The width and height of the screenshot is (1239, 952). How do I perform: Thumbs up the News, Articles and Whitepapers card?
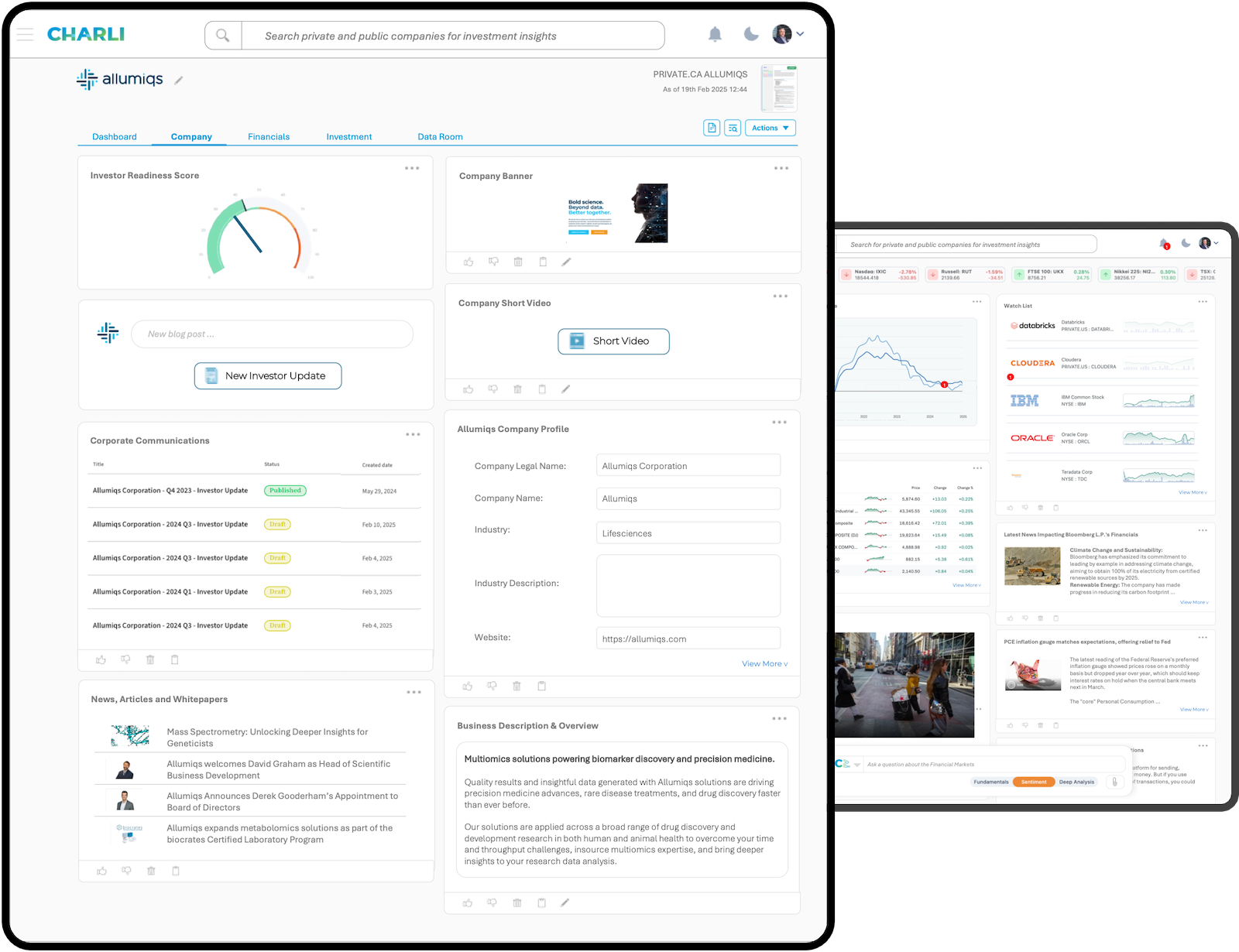(101, 872)
